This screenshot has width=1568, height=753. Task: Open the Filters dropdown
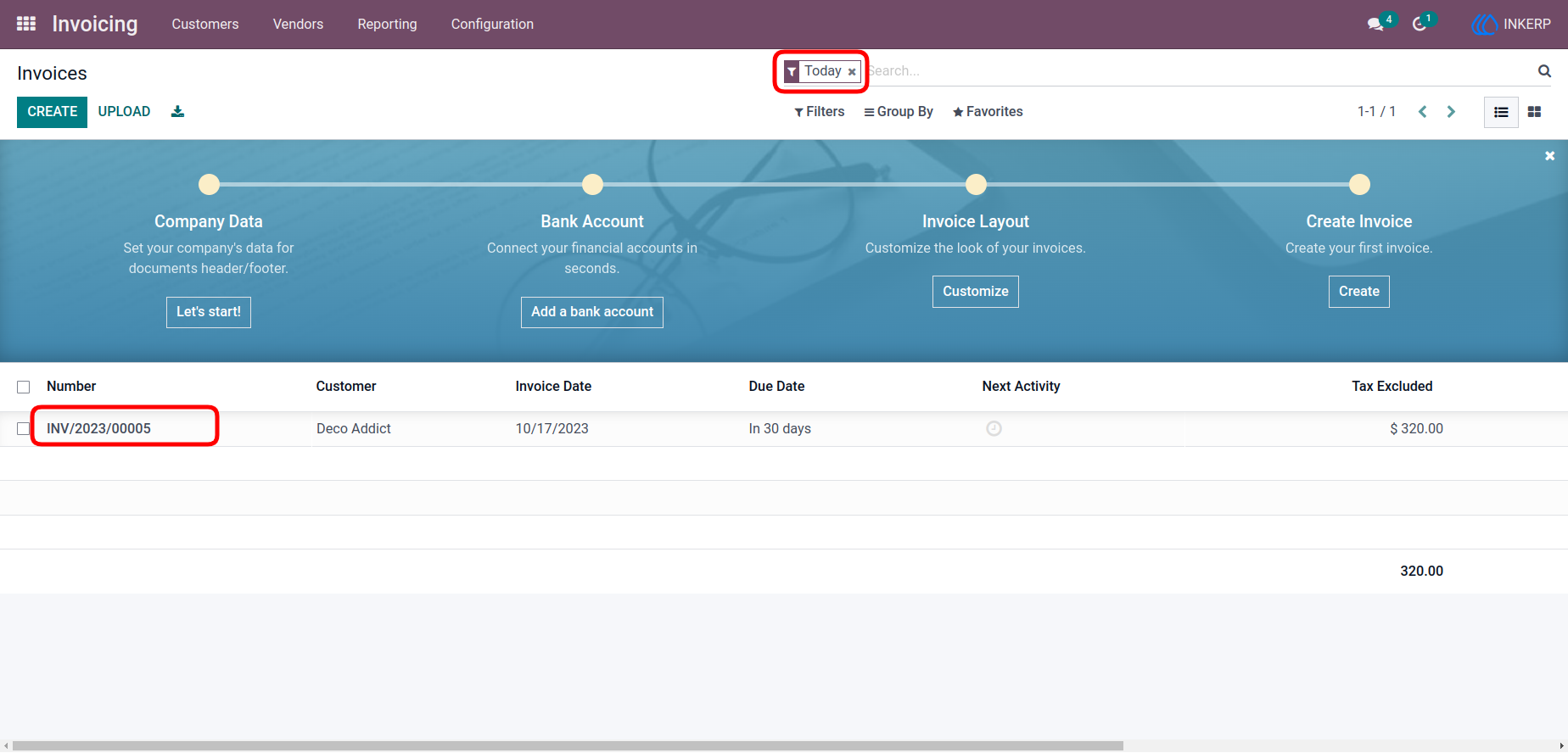820,112
